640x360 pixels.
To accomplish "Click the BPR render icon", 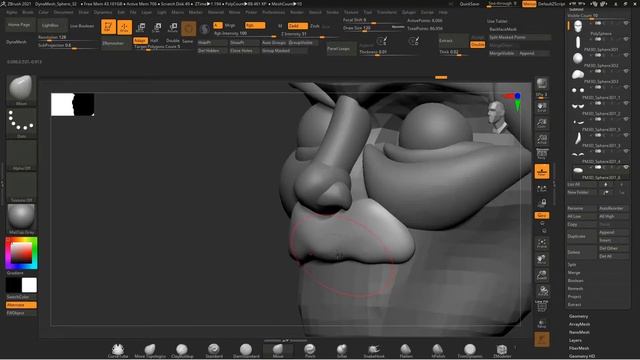I will click(542, 84).
